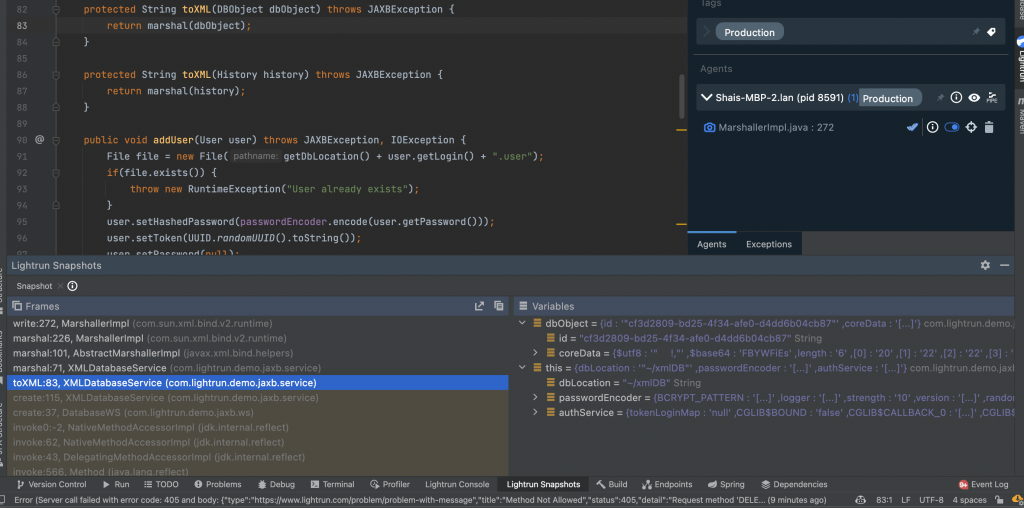Image resolution: width=1024 pixels, height=508 pixels.
Task: Collapse the dbObject variable node
Action: tap(522, 324)
